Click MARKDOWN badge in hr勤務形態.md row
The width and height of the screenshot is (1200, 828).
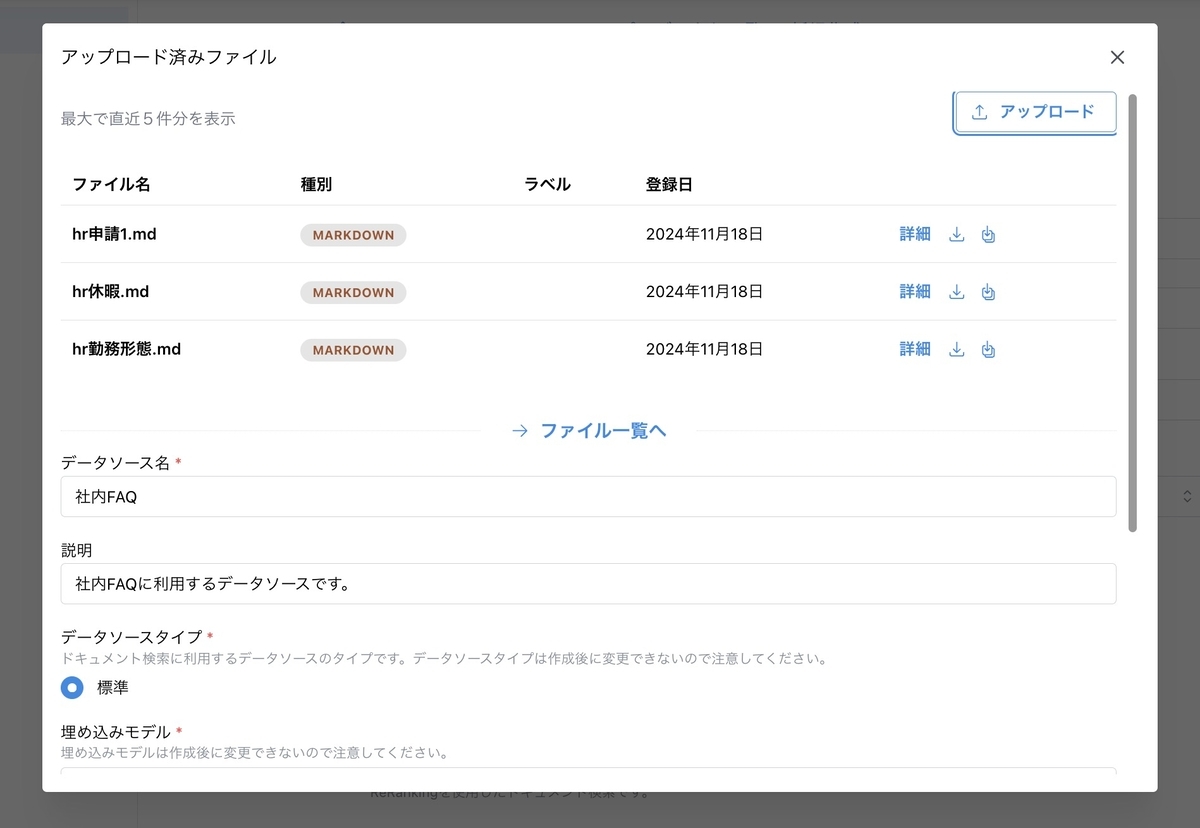353,350
